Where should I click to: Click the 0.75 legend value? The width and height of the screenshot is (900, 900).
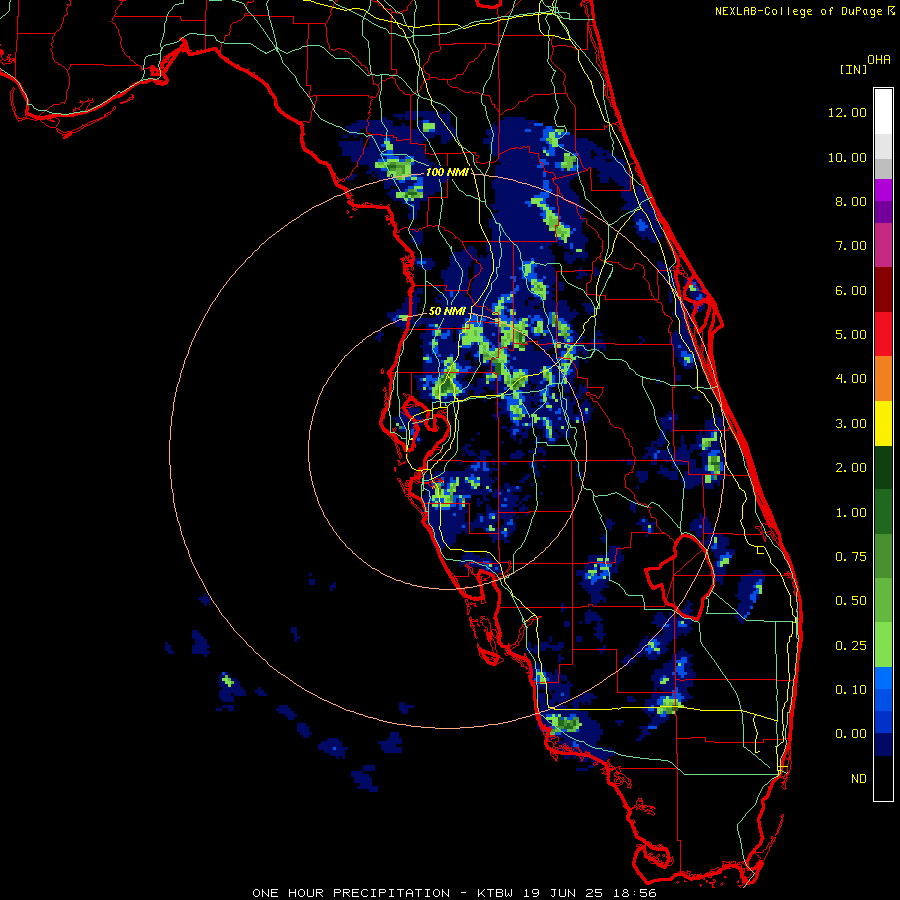pos(851,557)
